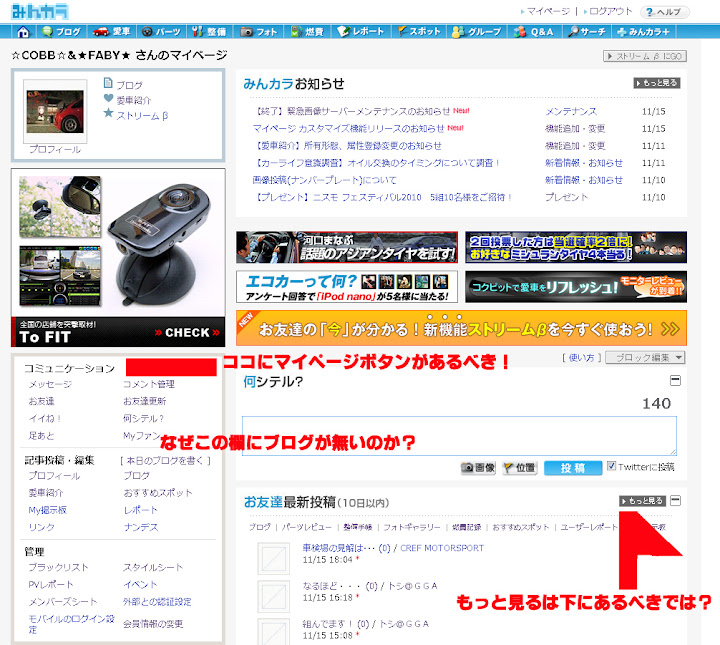Click the マイページ top link
The width and height of the screenshot is (720, 645).
tap(548, 11)
